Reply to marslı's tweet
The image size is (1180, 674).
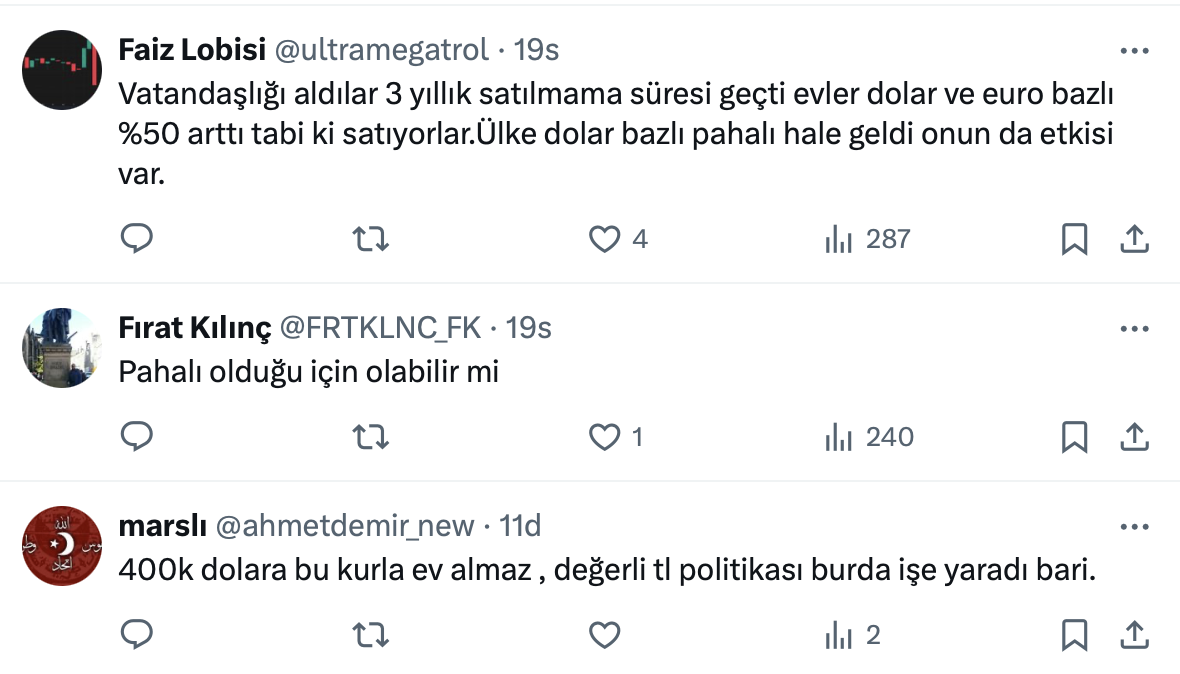pos(136,635)
